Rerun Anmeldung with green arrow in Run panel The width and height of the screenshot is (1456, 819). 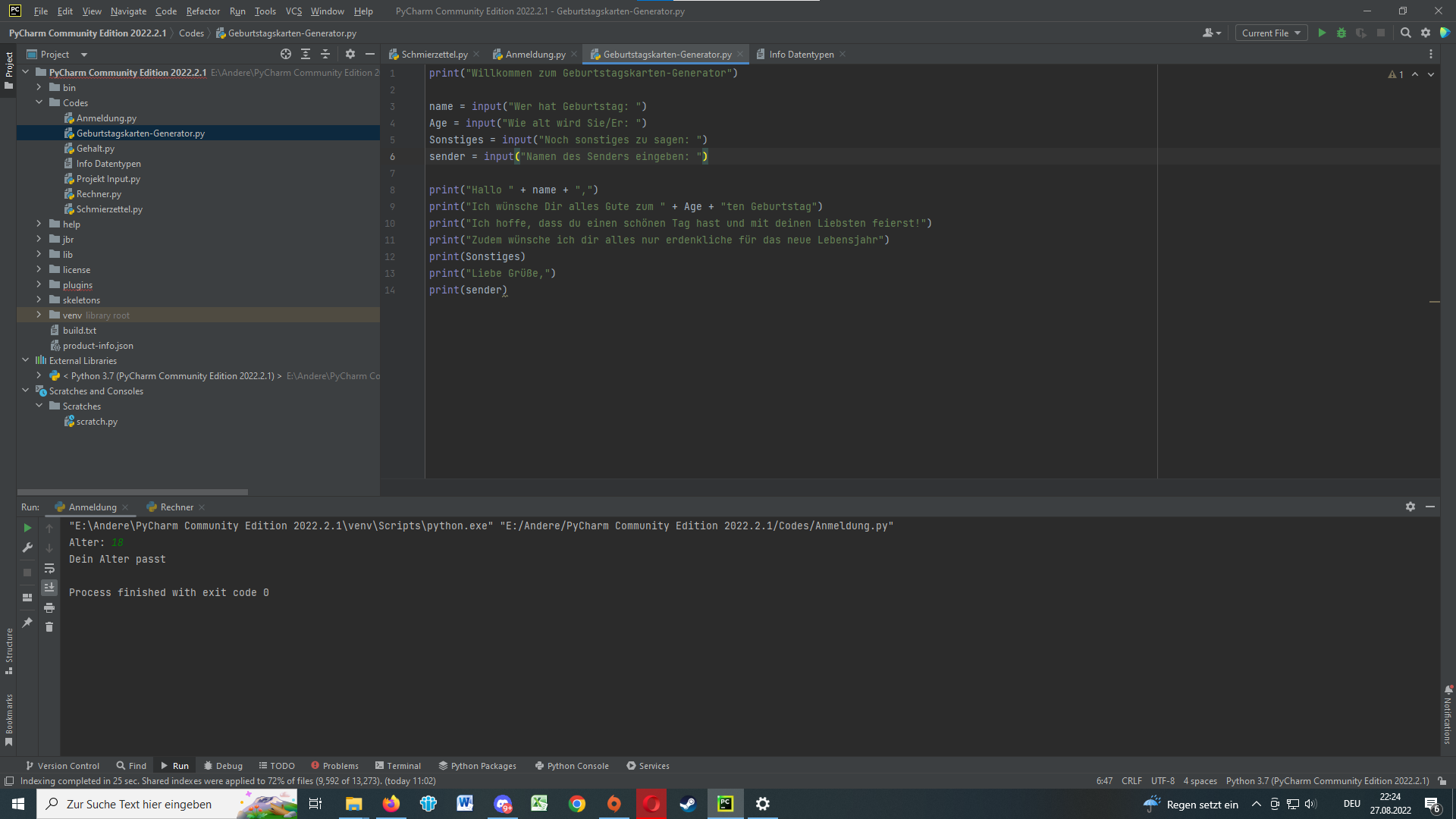pos(27,528)
